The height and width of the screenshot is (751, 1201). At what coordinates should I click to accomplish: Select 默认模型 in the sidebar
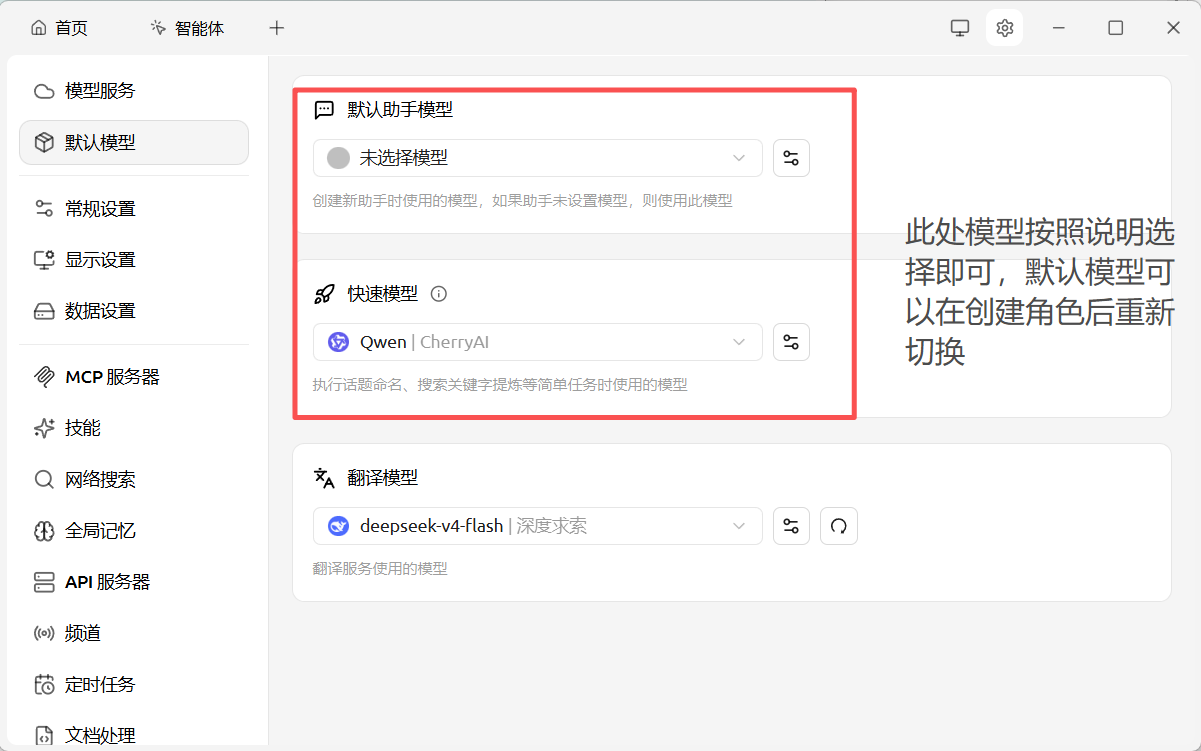click(x=134, y=142)
